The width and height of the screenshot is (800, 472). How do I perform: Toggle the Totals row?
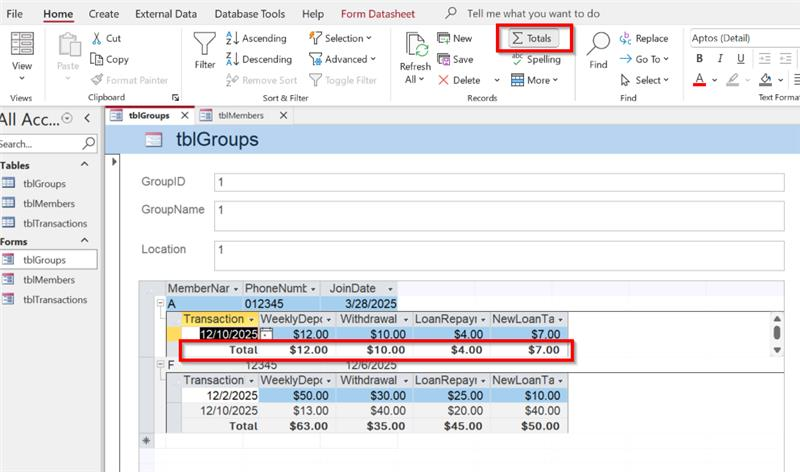click(533, 38)
